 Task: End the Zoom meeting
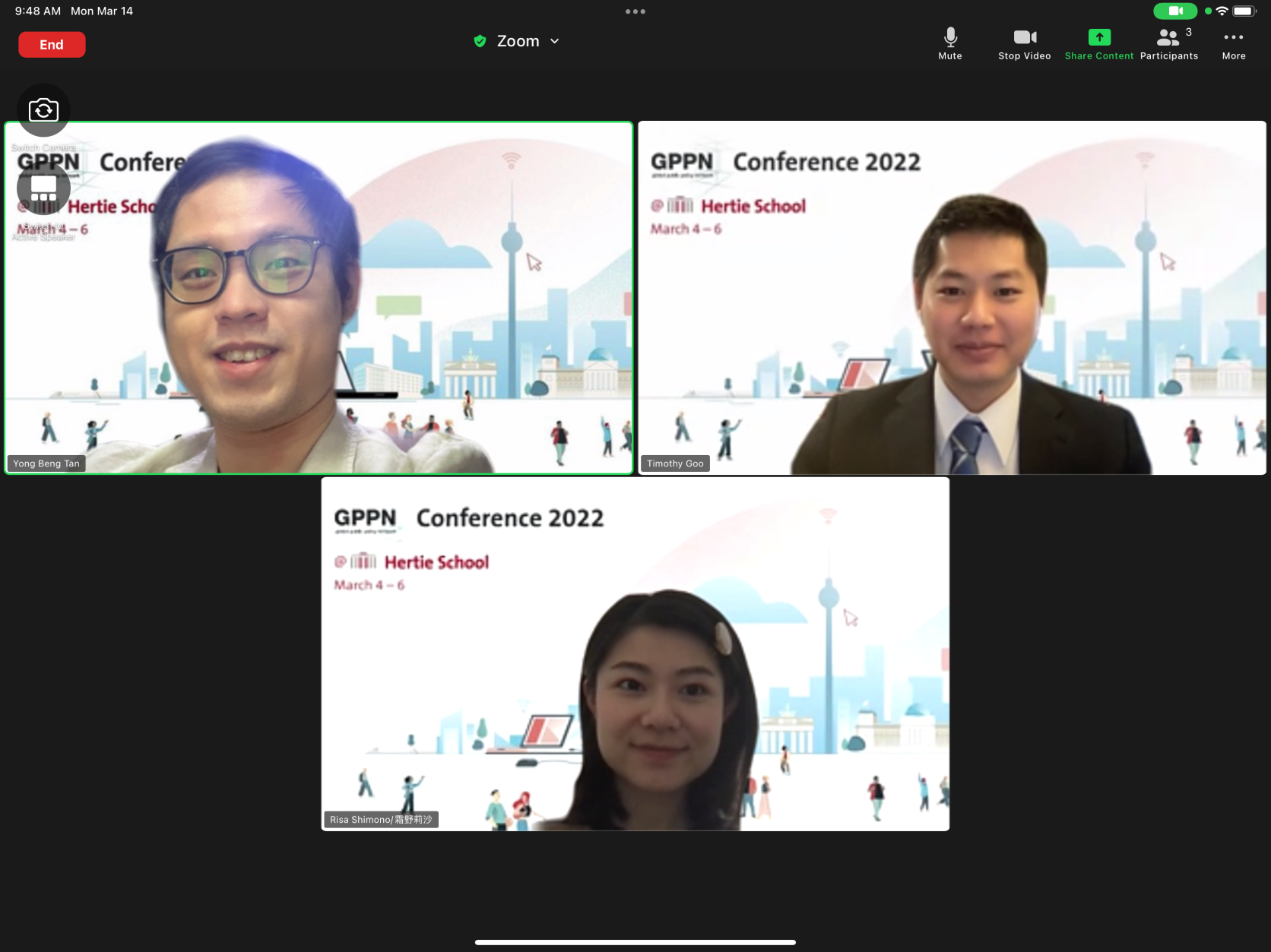52,45
